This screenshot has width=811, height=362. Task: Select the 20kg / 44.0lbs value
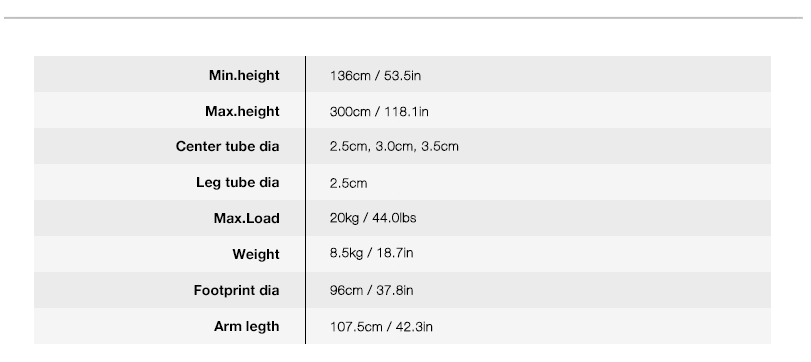tap(373, 218)
